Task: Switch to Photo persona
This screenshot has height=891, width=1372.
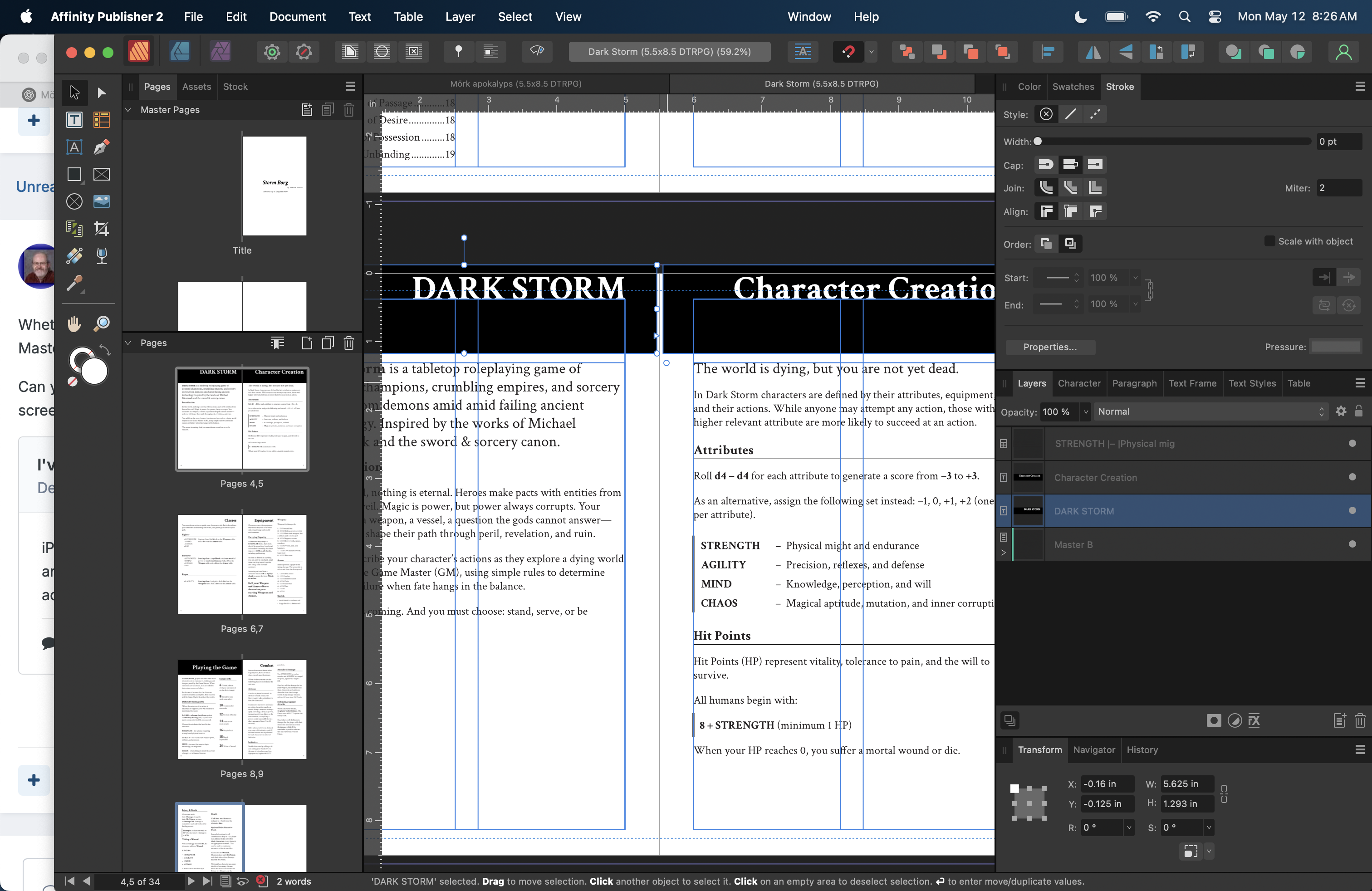Action: pos(220,51)
